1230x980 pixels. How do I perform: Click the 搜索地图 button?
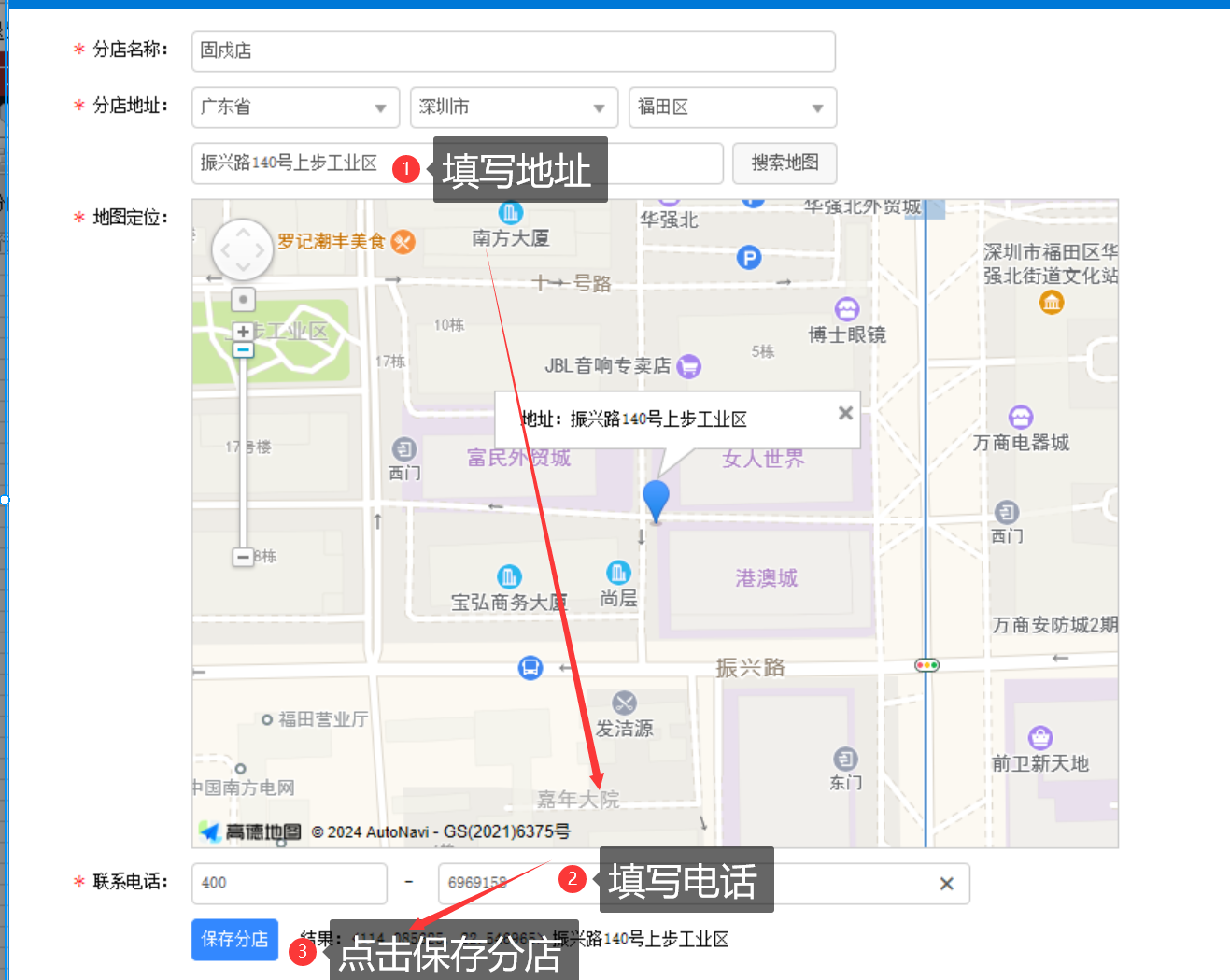785,163
